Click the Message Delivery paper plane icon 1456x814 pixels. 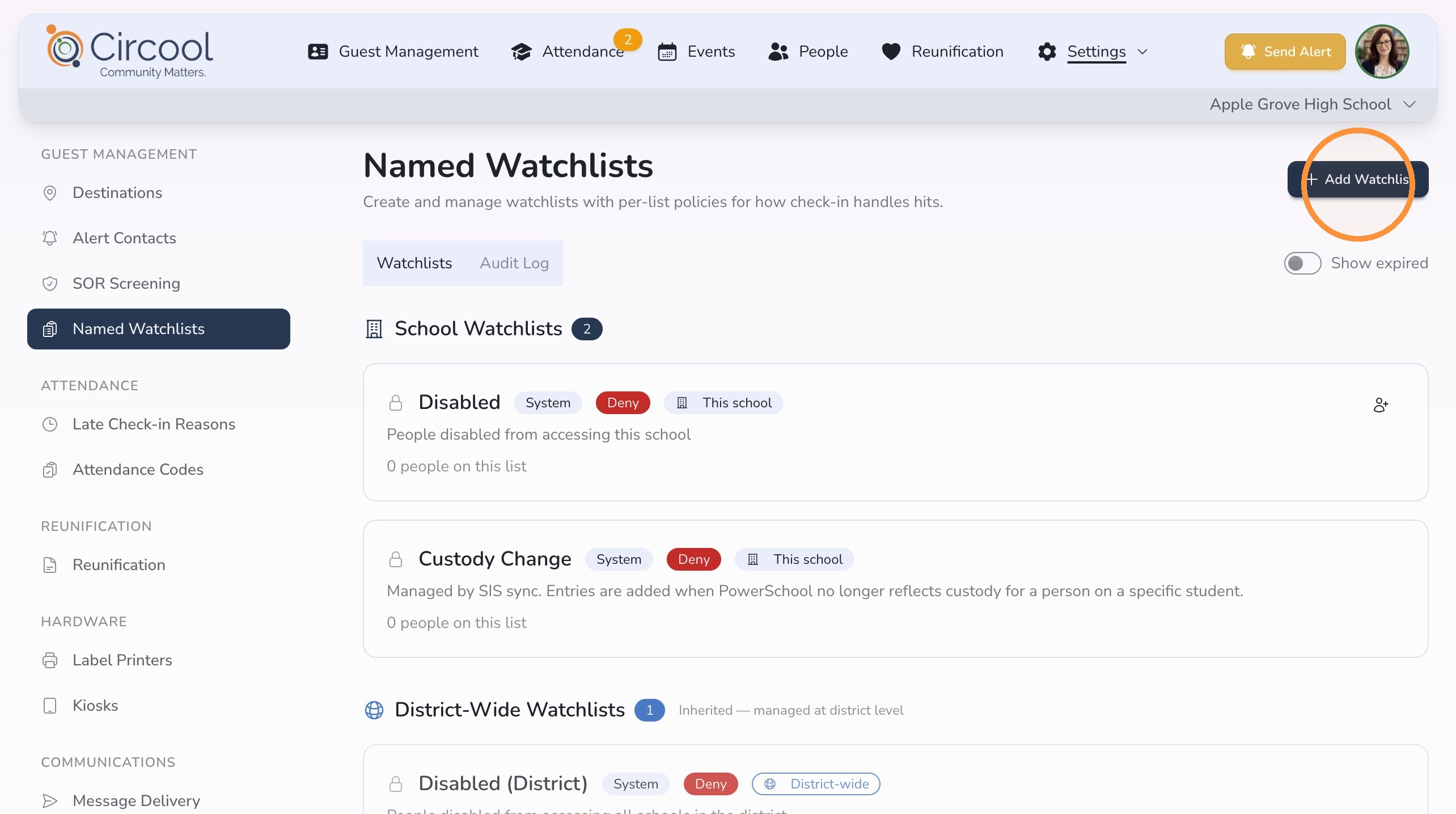tap(50, 801)
